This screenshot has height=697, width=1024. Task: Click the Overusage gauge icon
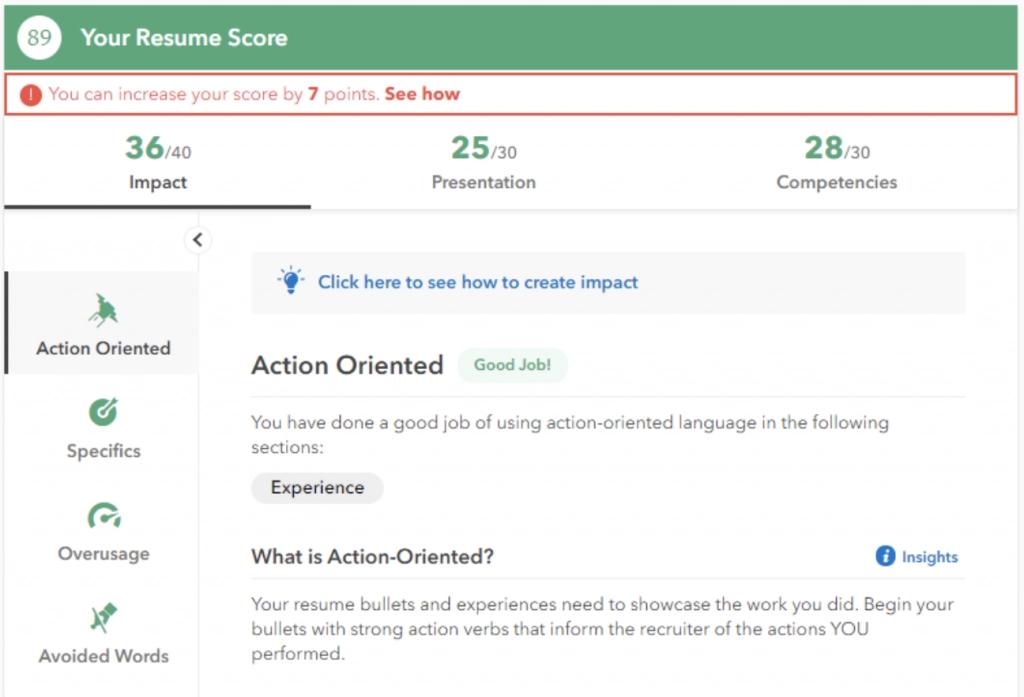103,515
